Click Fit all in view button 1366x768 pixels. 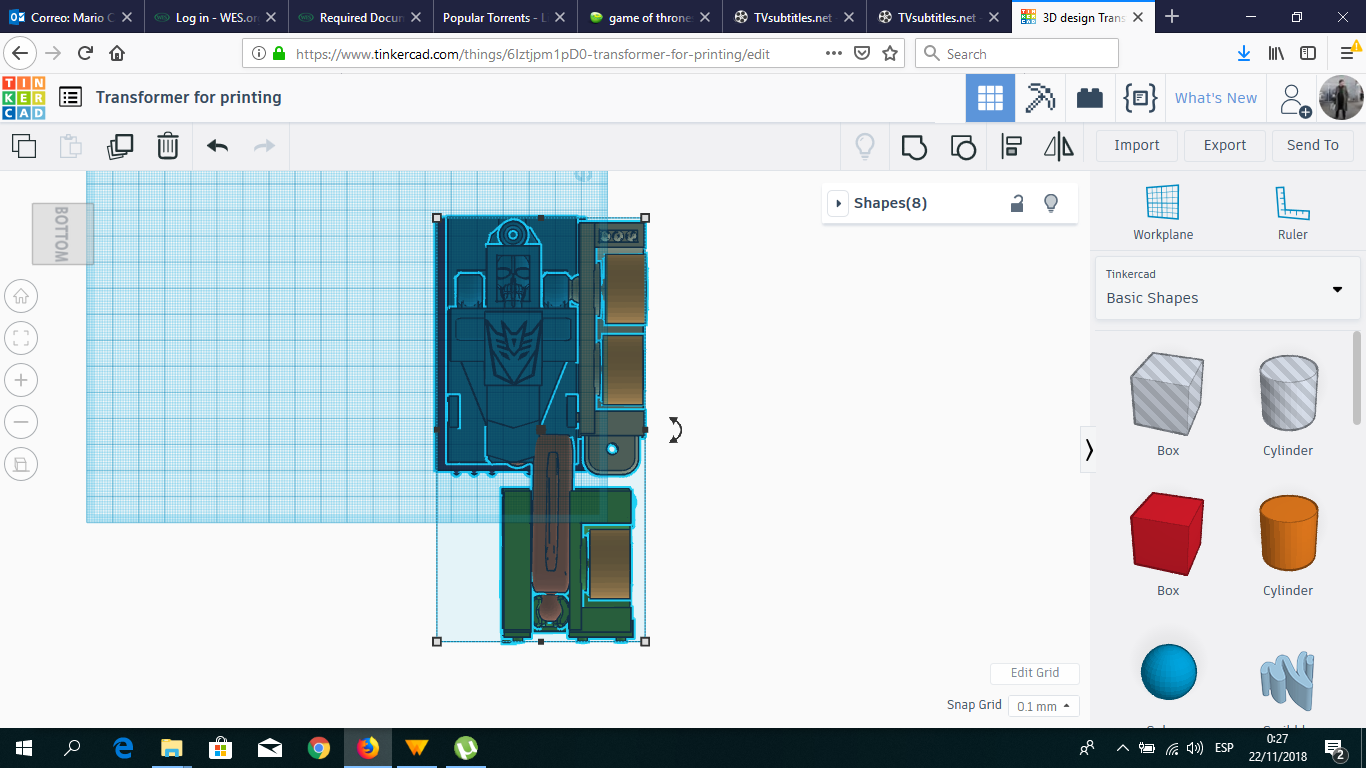click(x=21, y=338)
